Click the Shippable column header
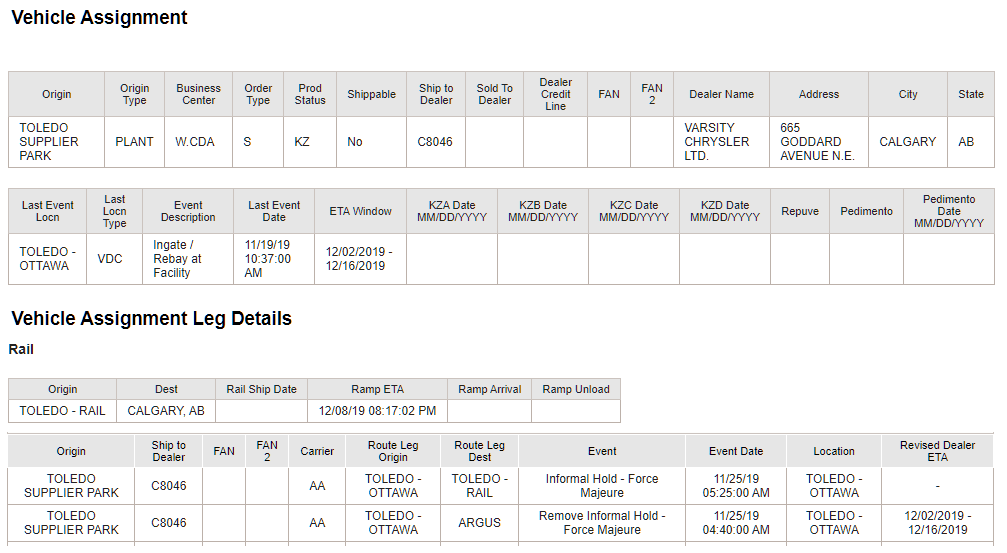Viewport: 1007px width, 553px height. coord(371,94)
